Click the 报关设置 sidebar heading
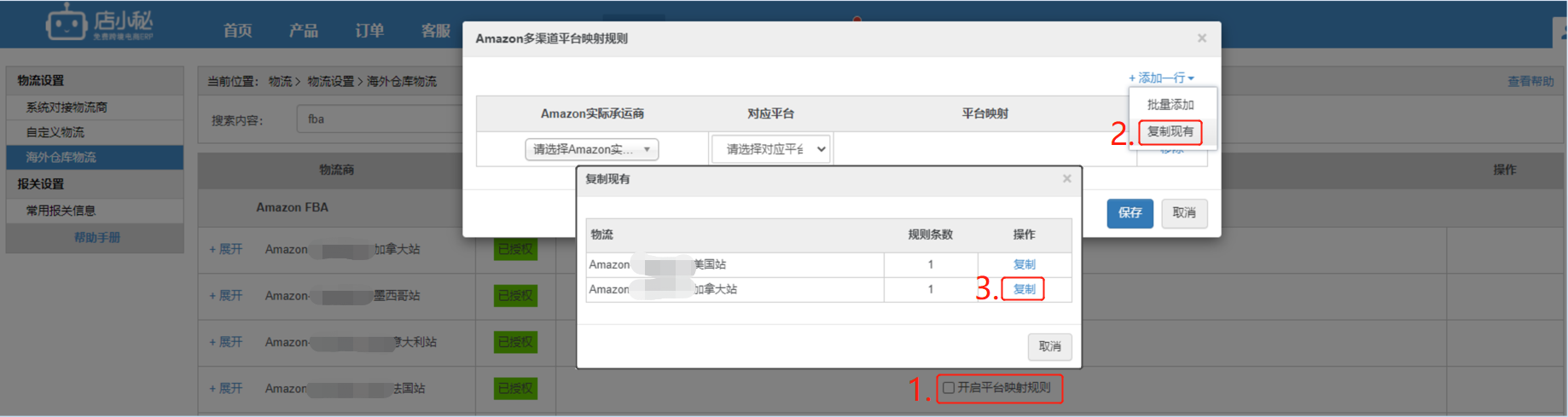This screenshot has height=417, width=1568. [x=41, y=183]
